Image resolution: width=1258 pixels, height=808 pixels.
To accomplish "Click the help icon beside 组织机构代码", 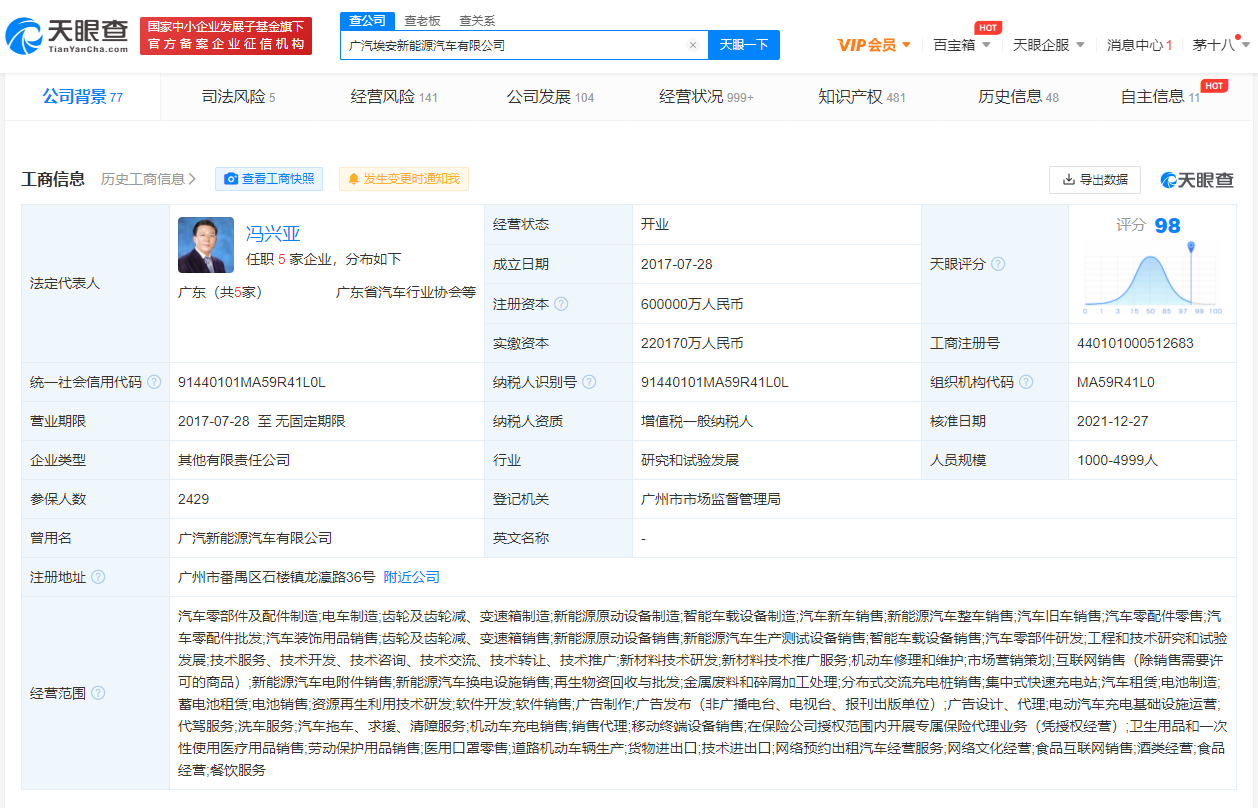I will (x=1026, y=382).
